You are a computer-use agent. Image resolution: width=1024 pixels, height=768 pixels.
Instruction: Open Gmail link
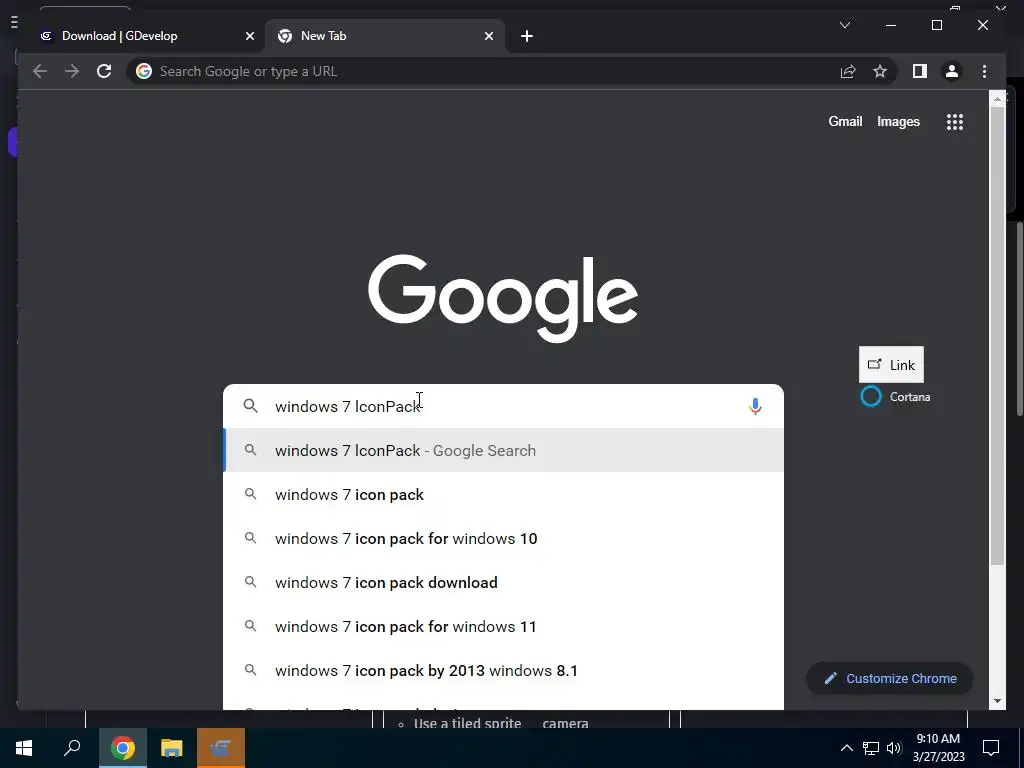coord(845,121)
